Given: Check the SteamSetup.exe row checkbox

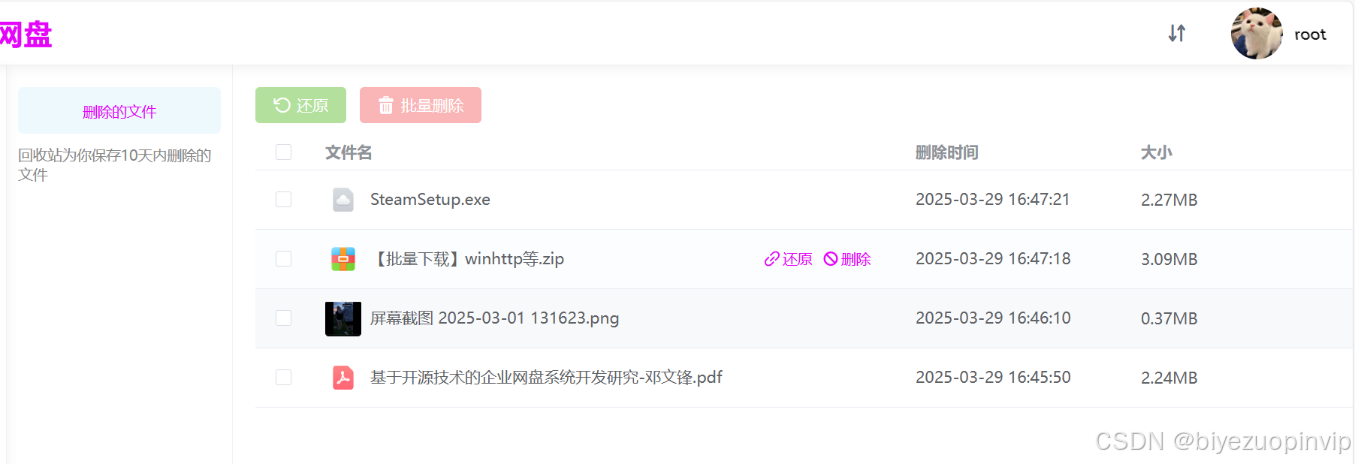Looking at the screenshot, I should pos(284,199).
